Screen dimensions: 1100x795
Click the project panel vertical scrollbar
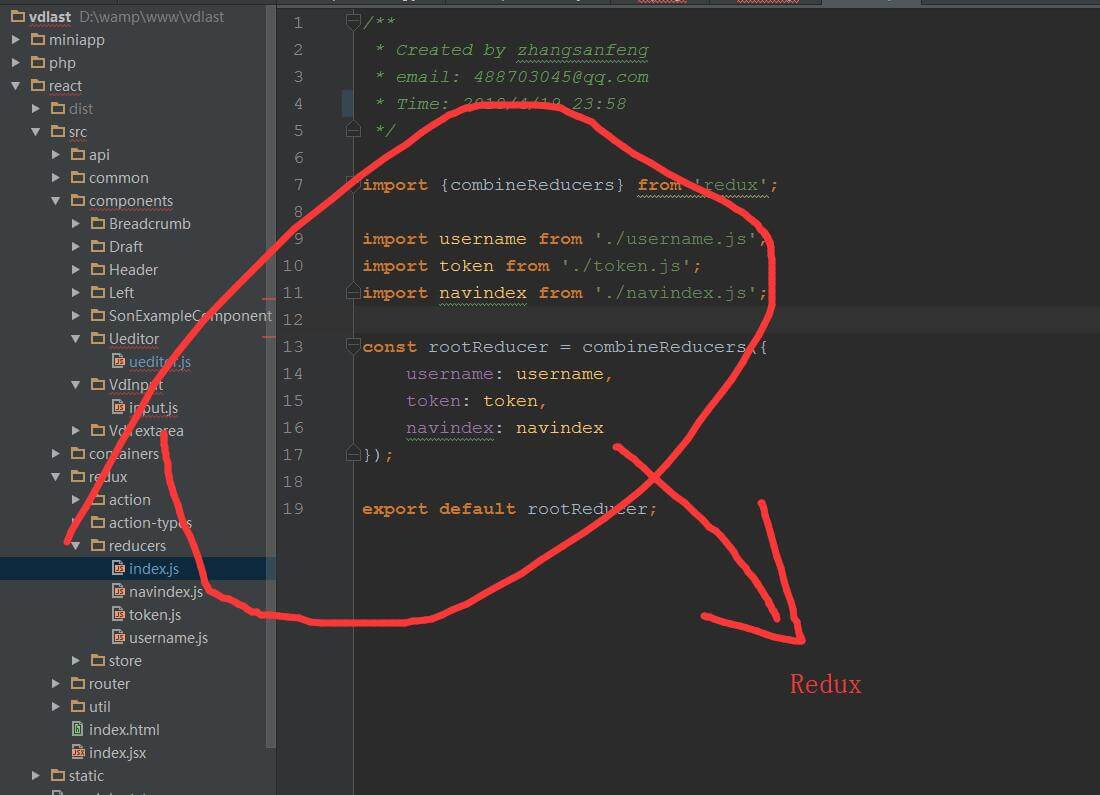tap(270, 400)
